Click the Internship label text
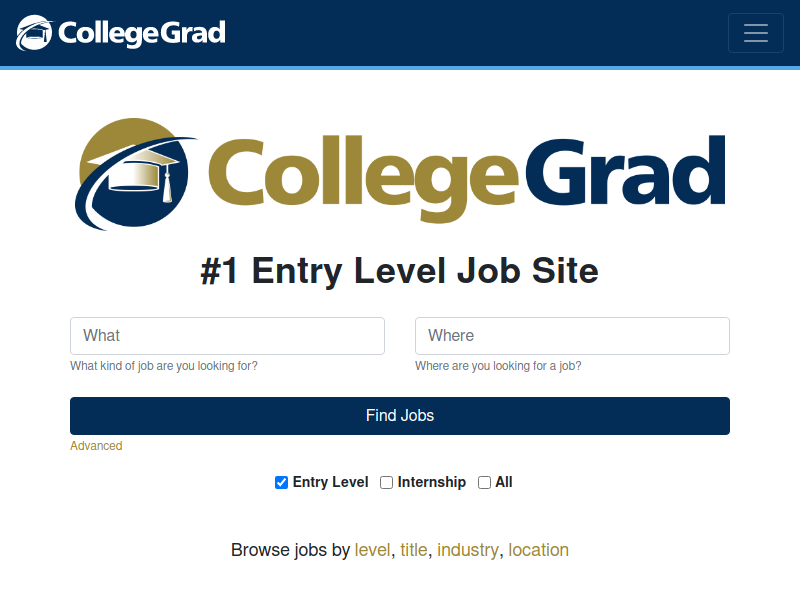The height and width of the screenshot is (600, 800). coord(432,482)
